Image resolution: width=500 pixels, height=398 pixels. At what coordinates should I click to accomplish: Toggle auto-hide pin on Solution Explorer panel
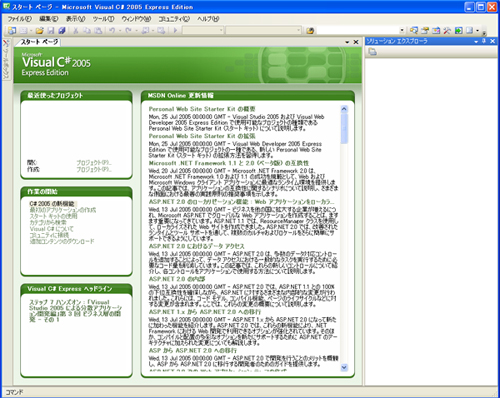click(x=484, y=41)
